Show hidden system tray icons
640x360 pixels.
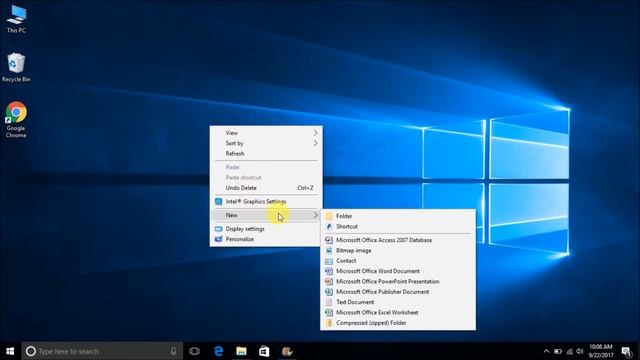pyautogui.click(x=547, y=351)
